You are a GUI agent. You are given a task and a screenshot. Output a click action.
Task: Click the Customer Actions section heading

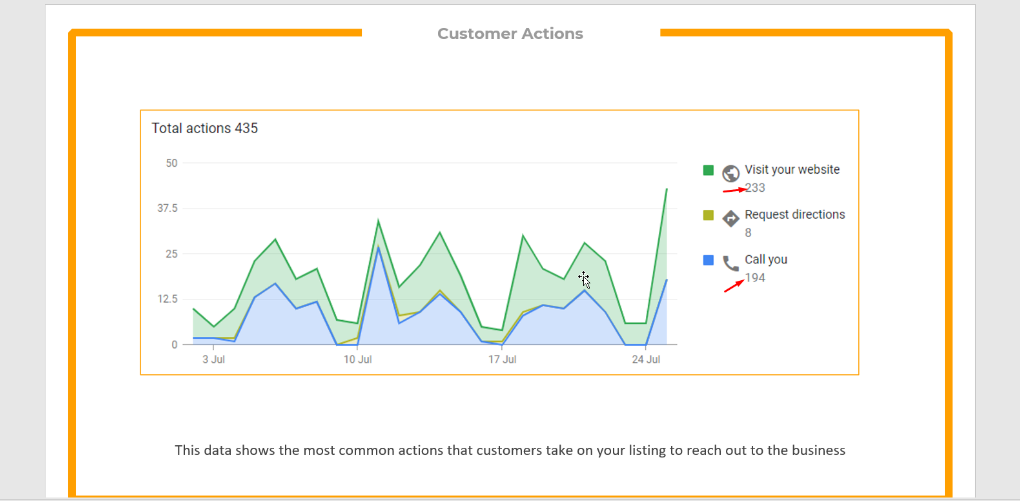coord(510,34)
